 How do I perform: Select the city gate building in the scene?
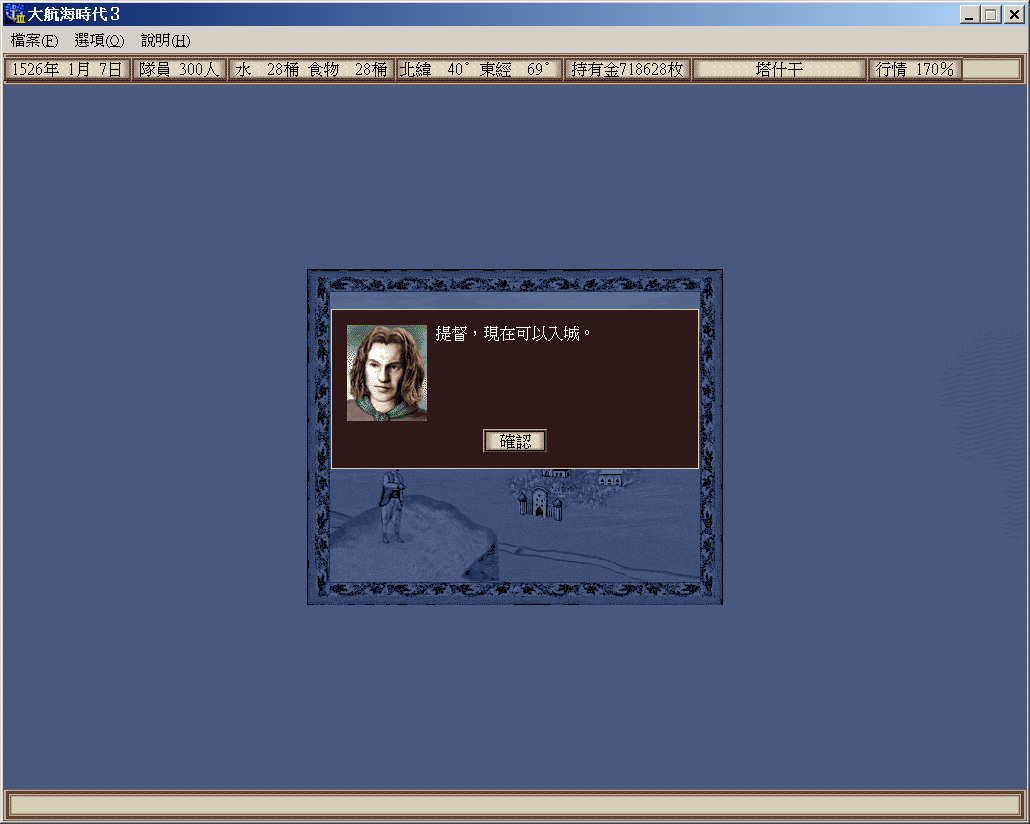[x=539, y=501]
